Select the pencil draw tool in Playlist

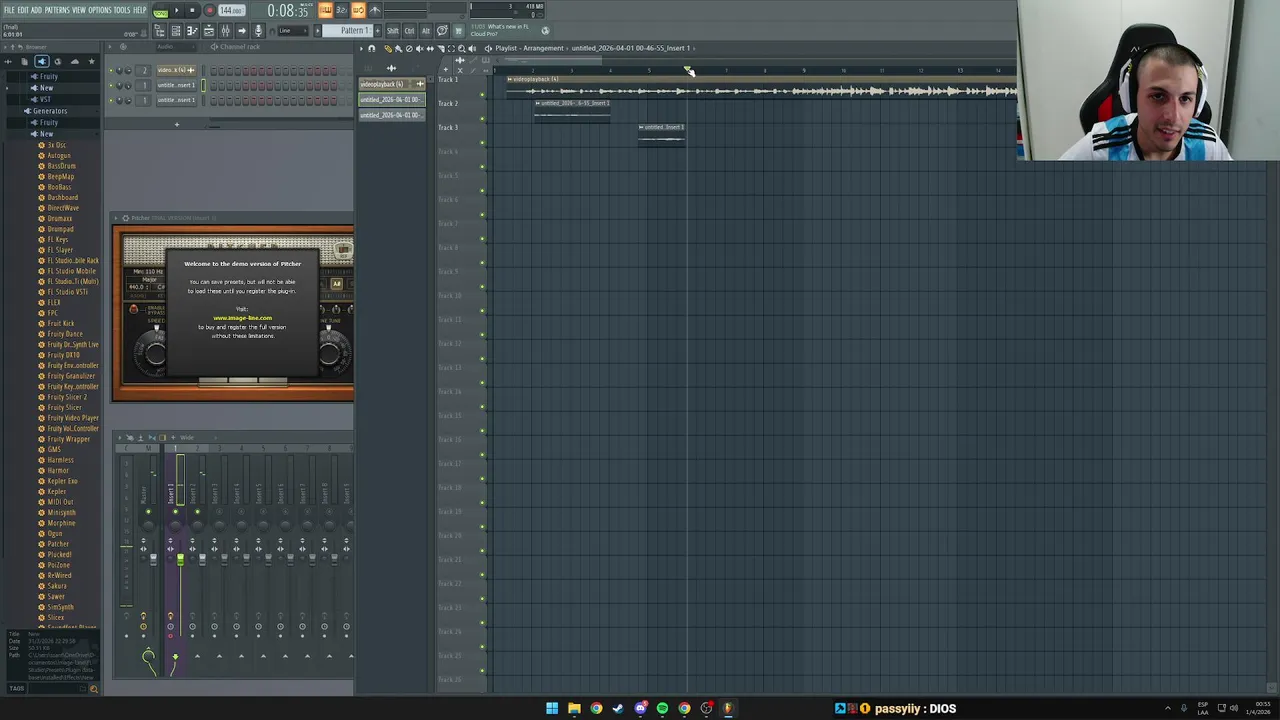pyautogui.click(x=387, y=48)
